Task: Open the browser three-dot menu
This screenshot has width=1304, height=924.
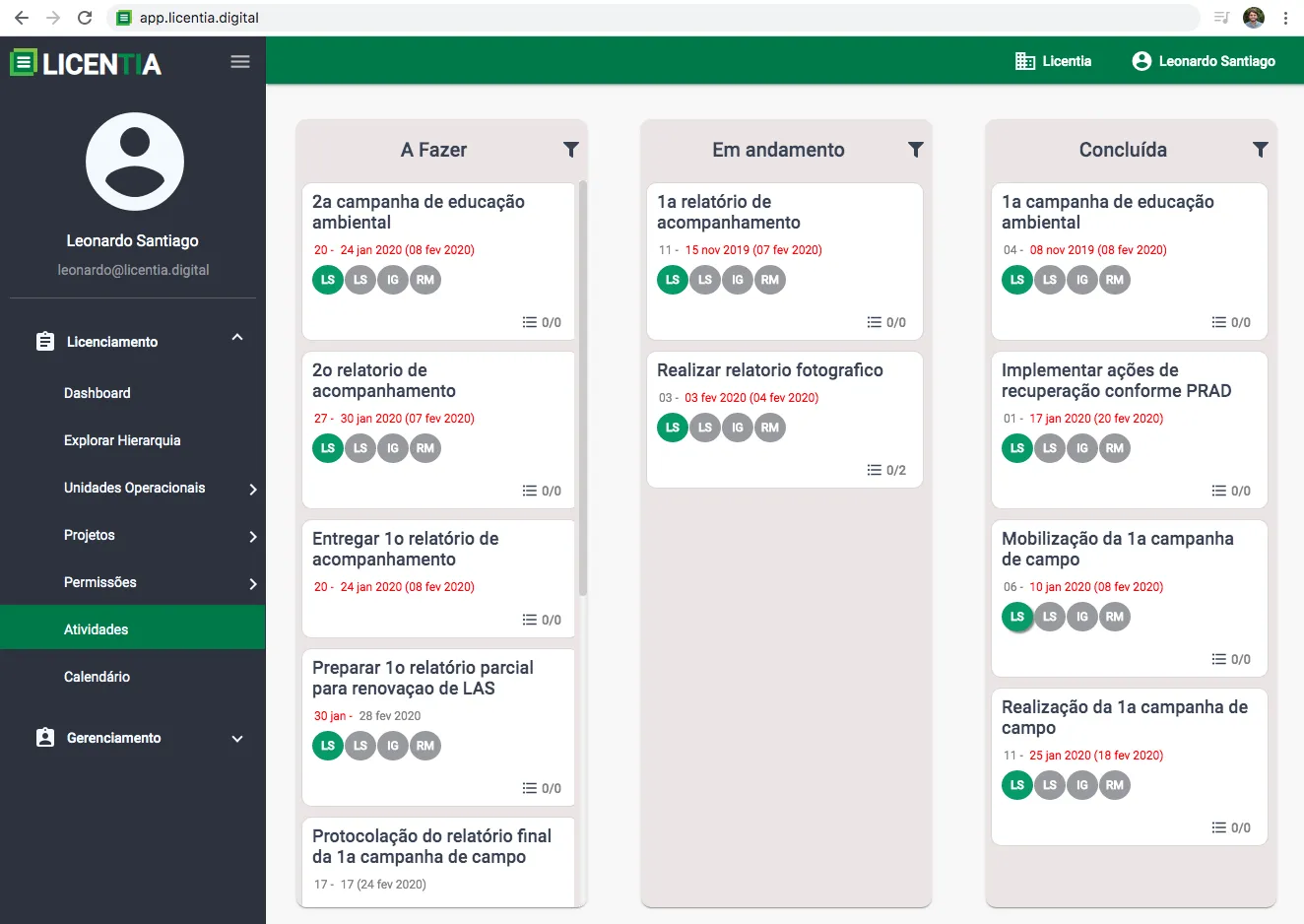Action: 1285,18
